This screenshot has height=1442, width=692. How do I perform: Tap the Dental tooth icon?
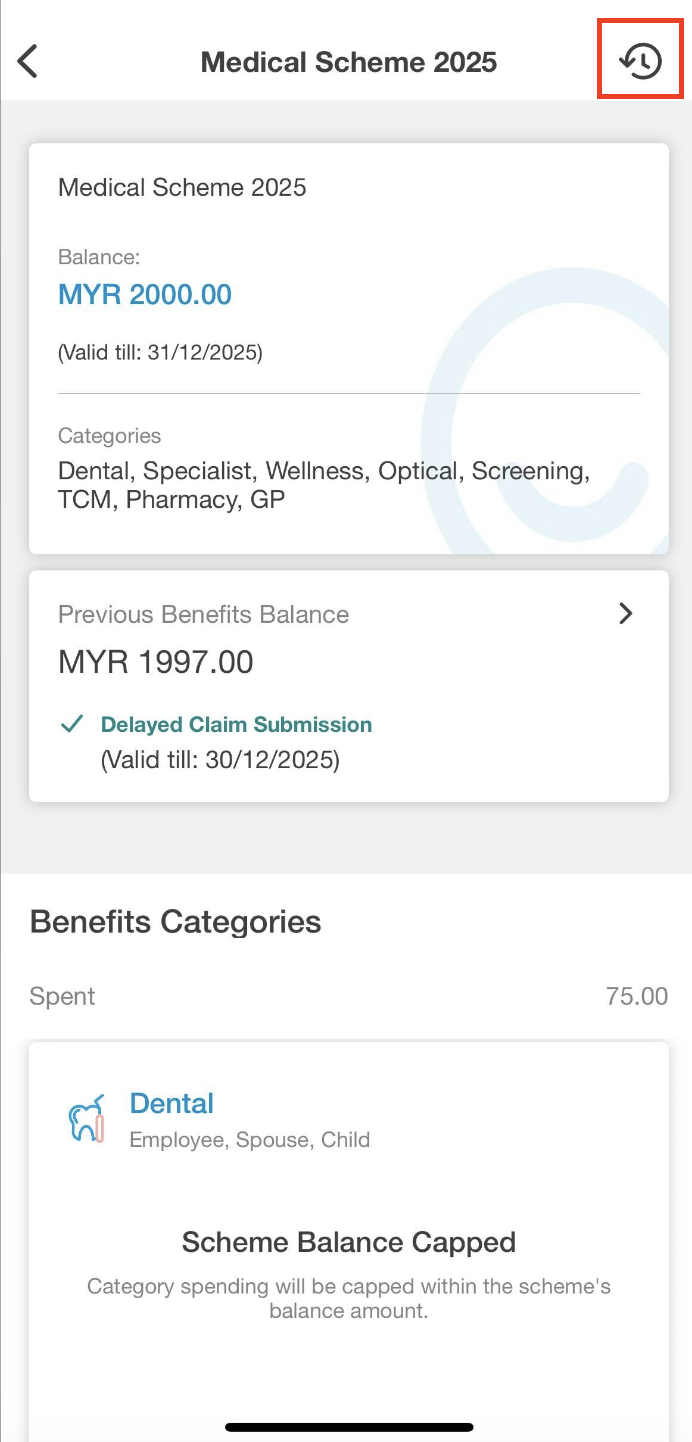tap(86, 1120)
